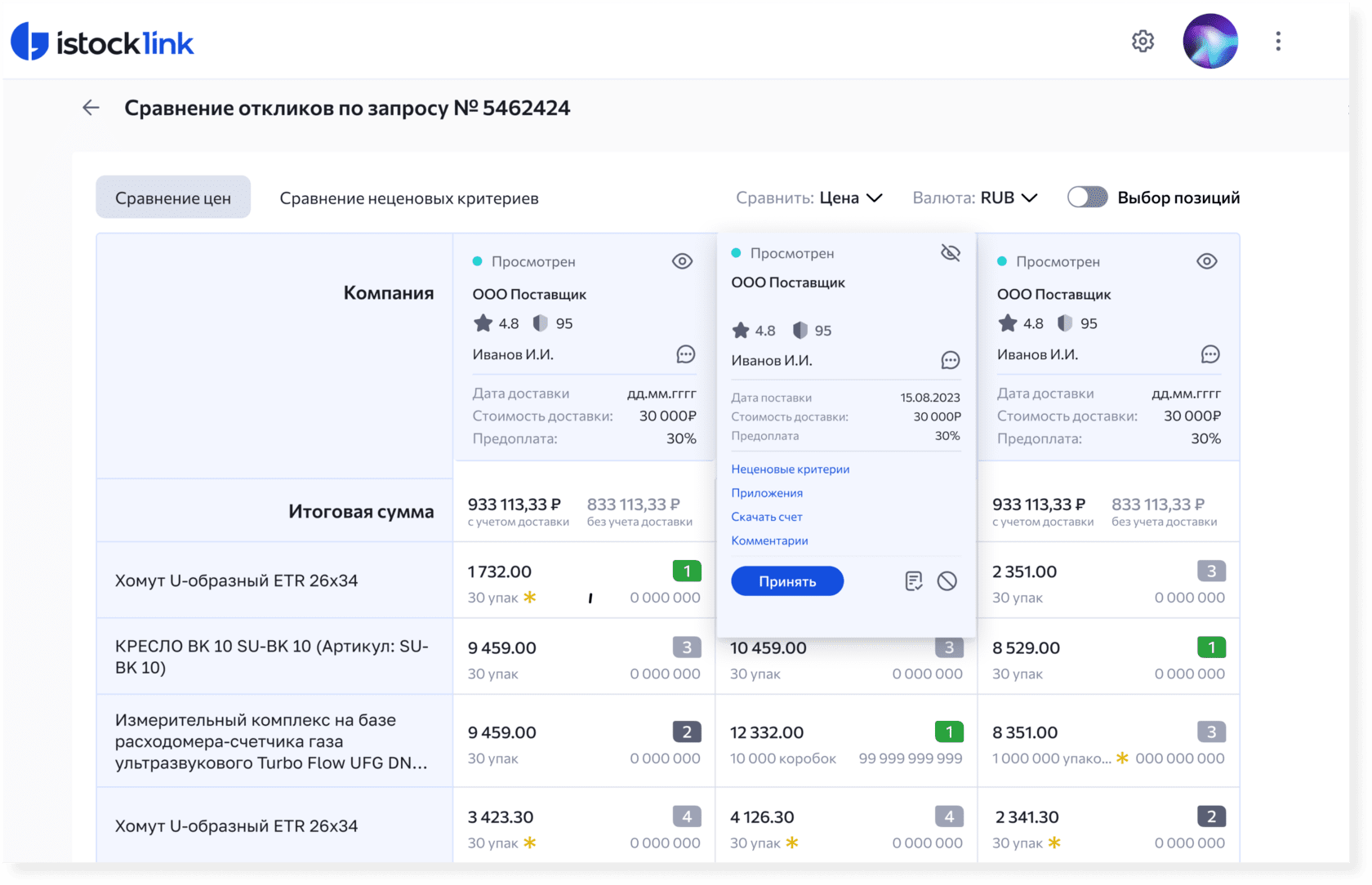Switch to Сравнение неценовых критериев tab

409,198
